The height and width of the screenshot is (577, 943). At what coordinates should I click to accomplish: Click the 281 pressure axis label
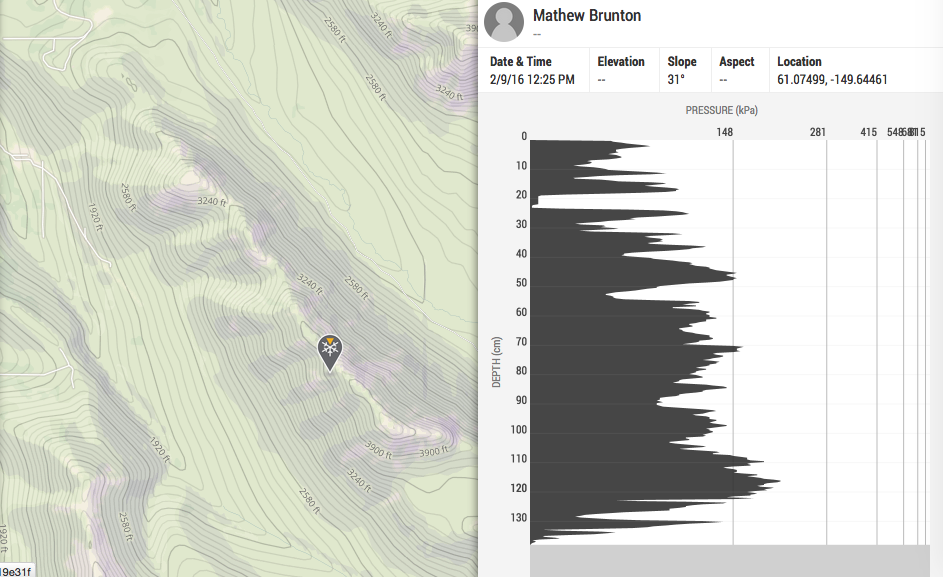pos(818,132)
